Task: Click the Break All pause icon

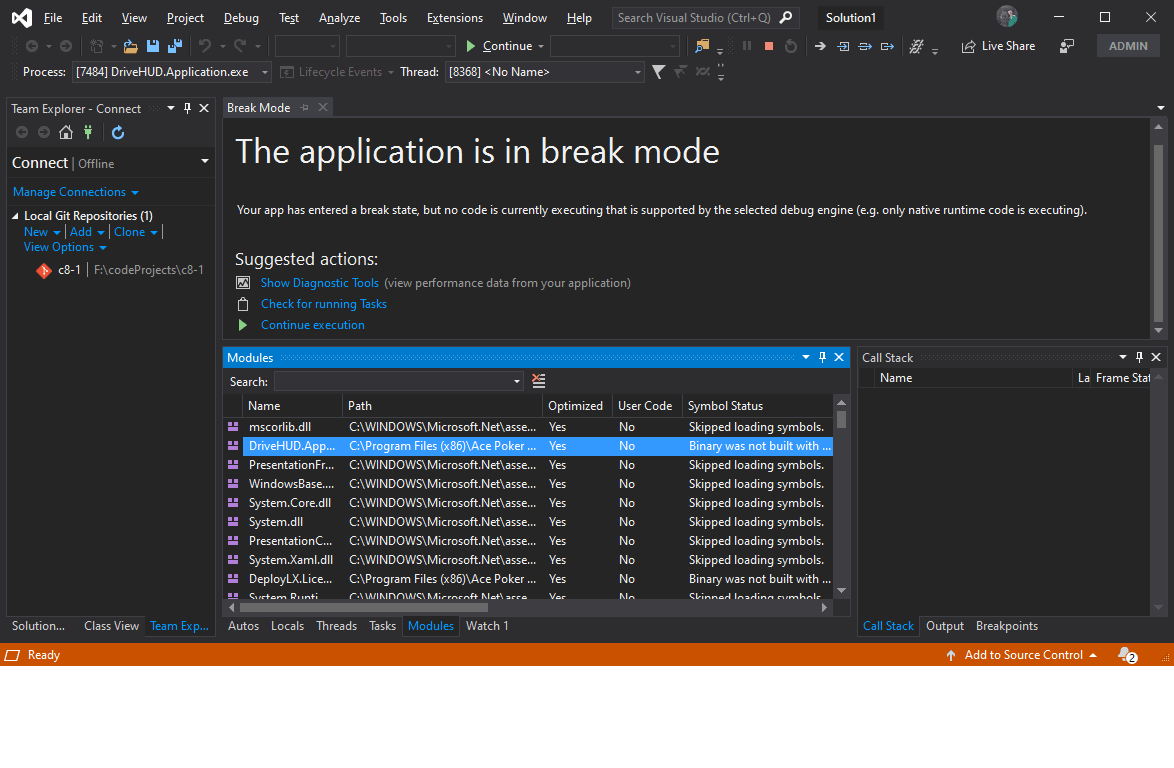Action: click(x=746, y=45)
